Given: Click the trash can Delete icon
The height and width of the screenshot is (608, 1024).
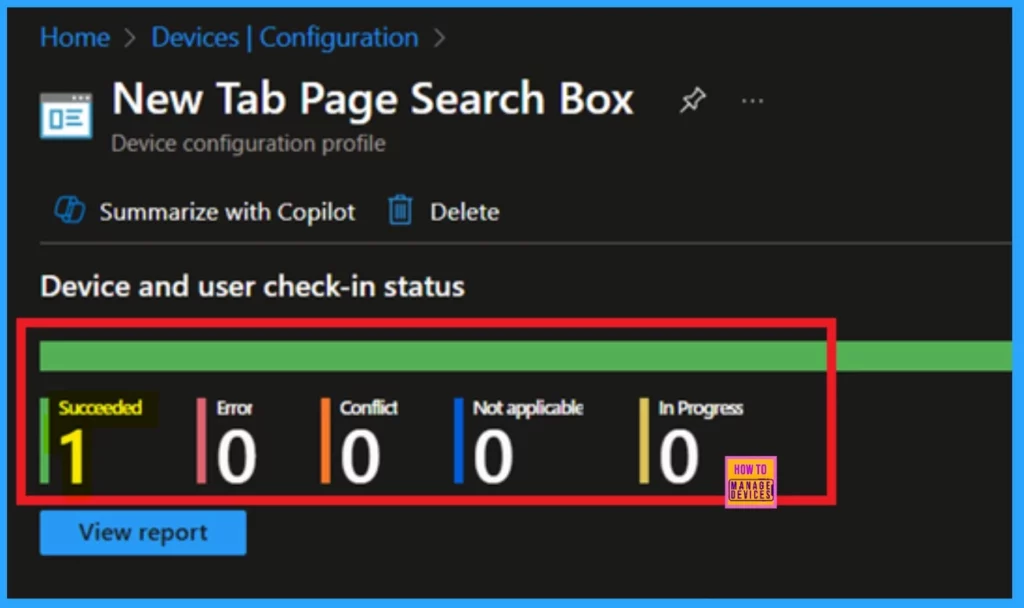Looking at the screenshot, I should pyautogui.click(x=400, y=210).
